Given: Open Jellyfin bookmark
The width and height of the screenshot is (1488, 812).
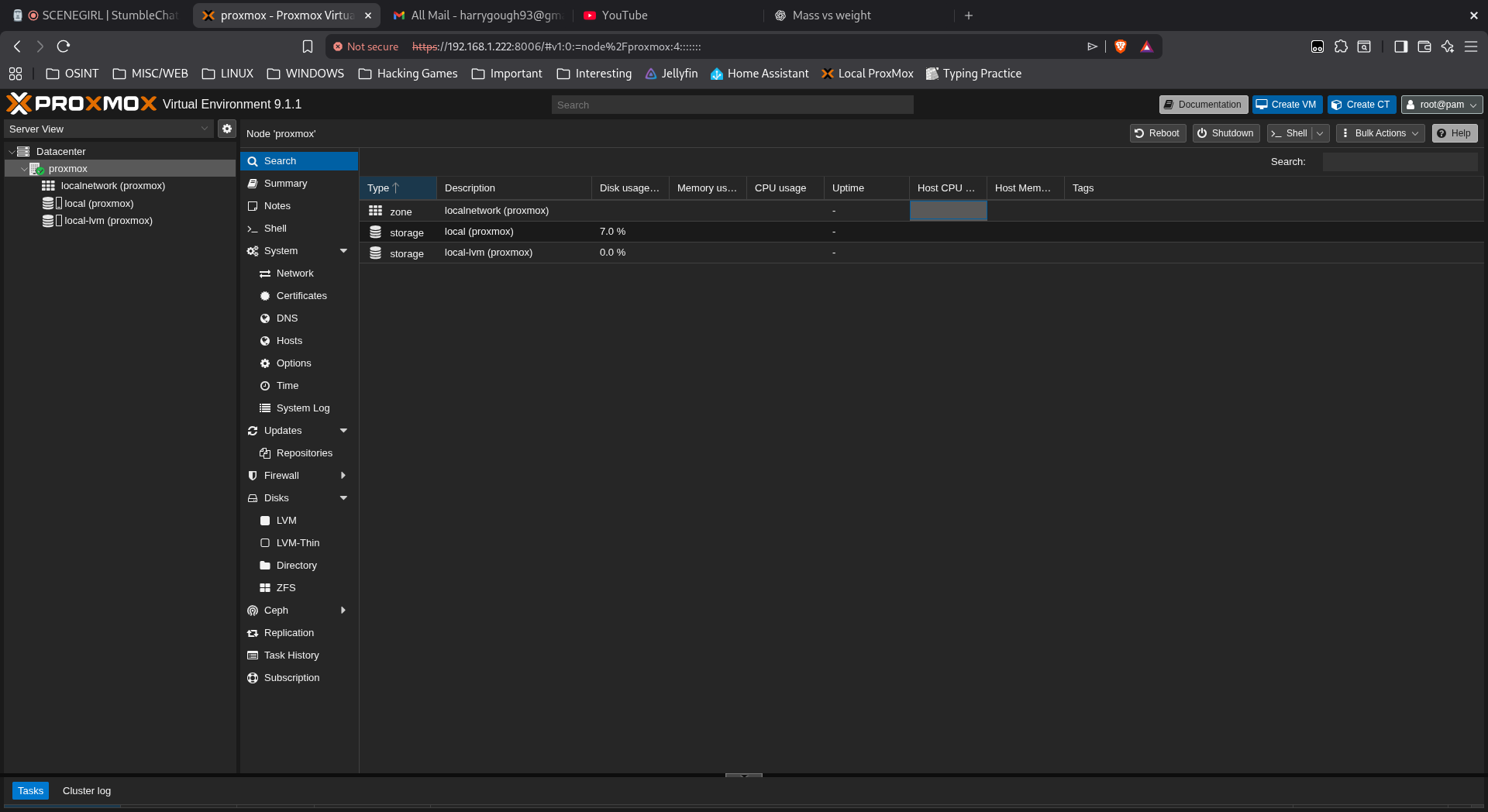Looking at the screenshot, I should click(671, 74).
